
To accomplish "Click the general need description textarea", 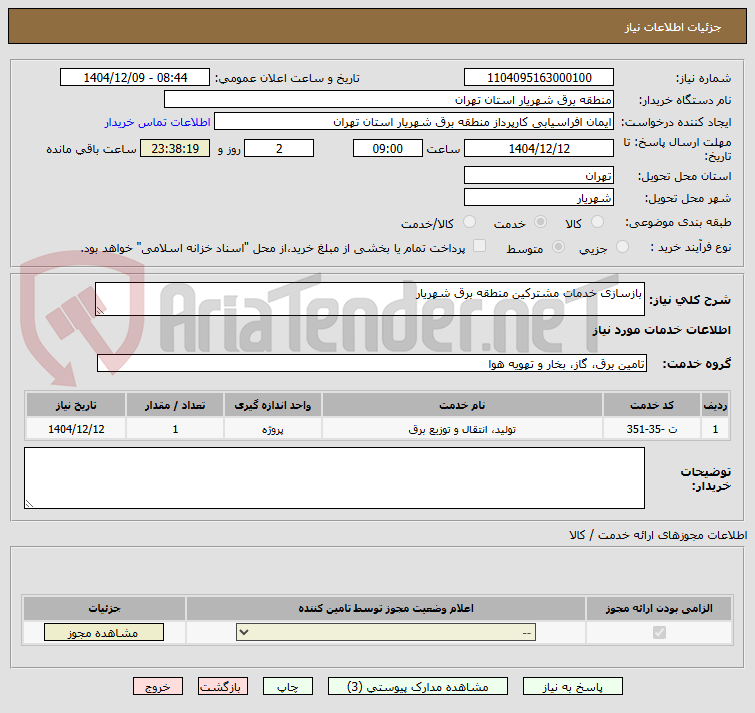I will (x=370, y=299).
